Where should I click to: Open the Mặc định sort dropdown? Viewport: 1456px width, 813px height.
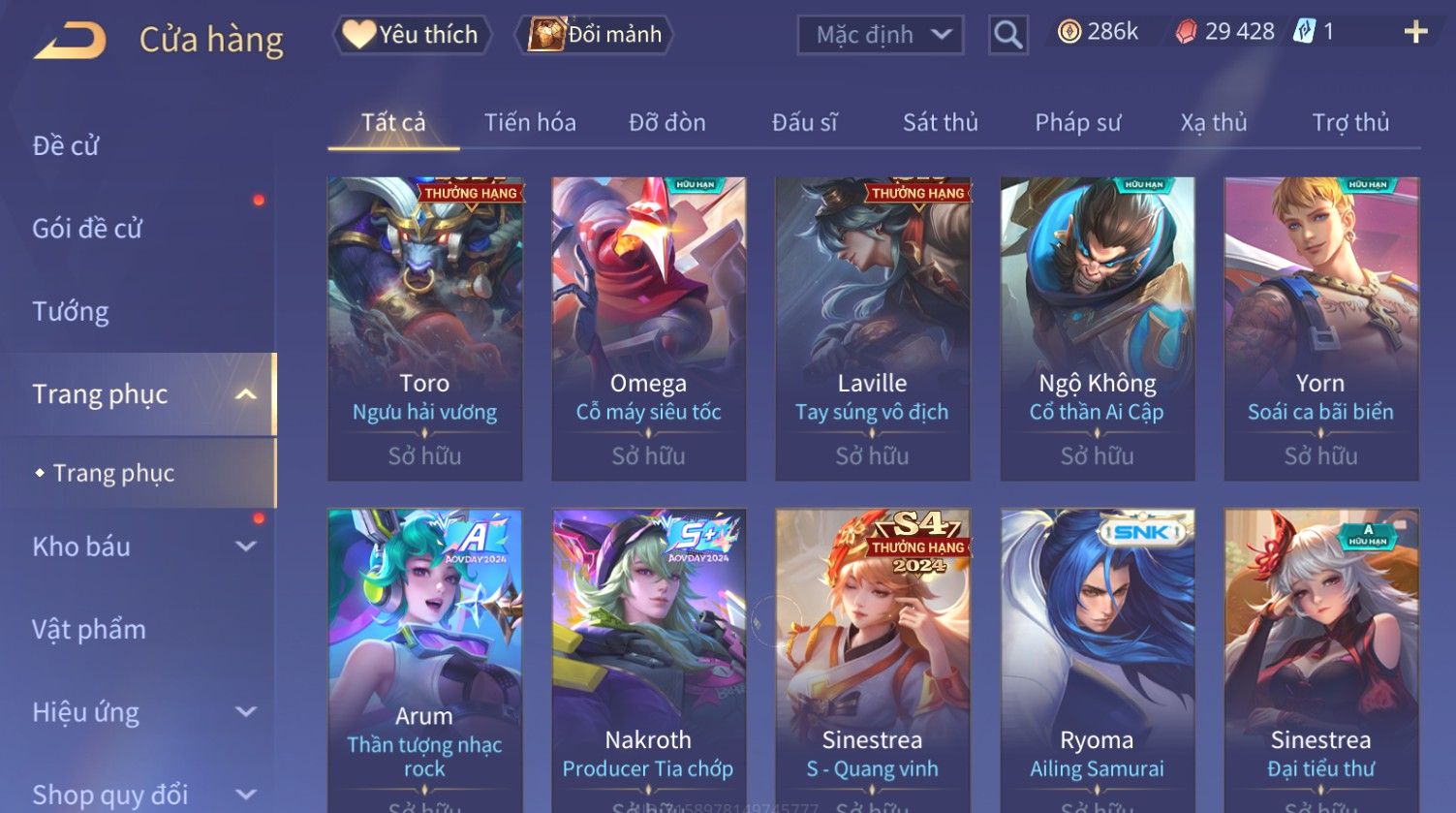tap(880, 35)
